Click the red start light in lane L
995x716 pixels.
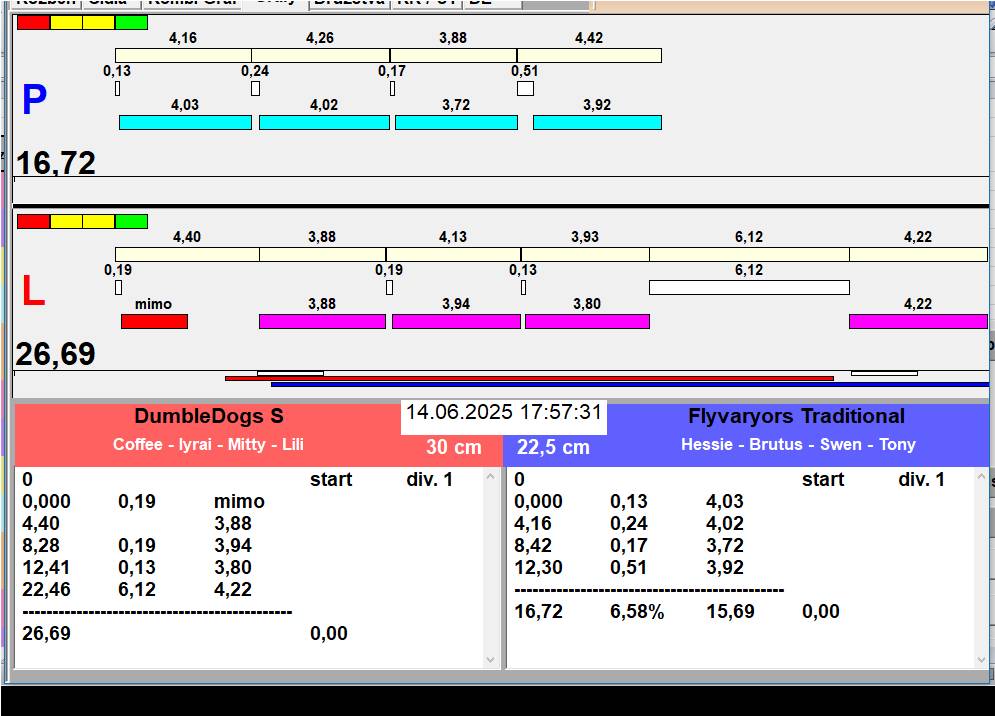click(33, 221)
